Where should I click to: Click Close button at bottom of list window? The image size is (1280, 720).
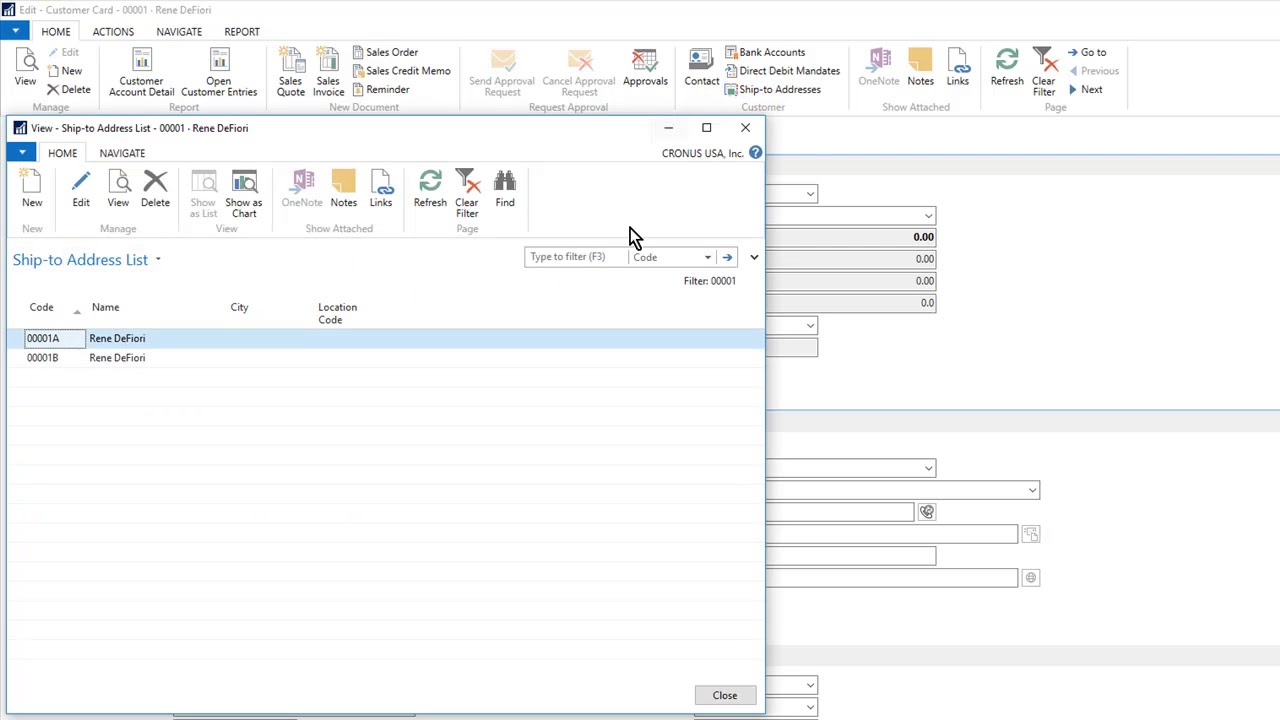coord(725,695)
